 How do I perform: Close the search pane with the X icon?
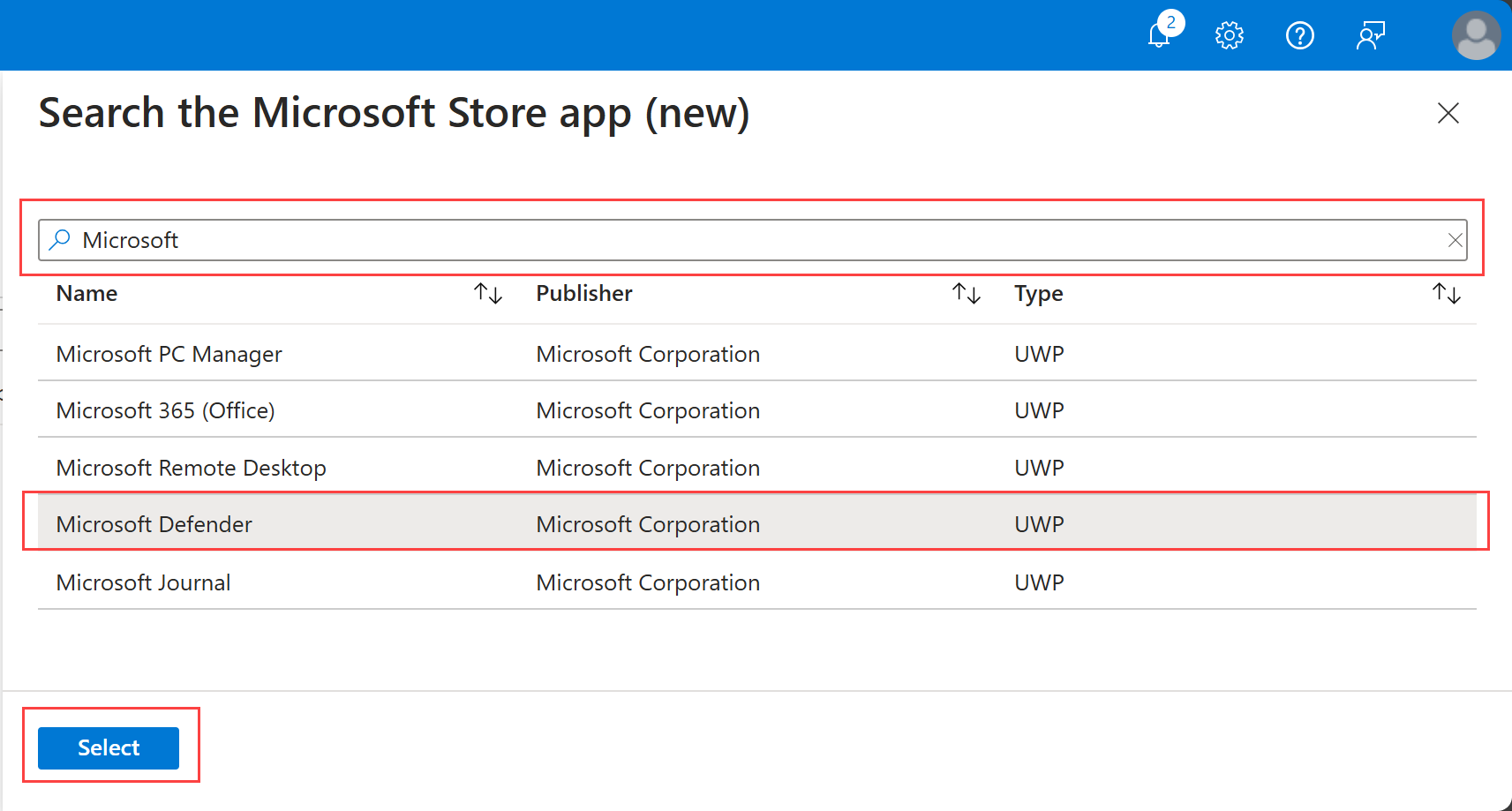click(1448, 113)
